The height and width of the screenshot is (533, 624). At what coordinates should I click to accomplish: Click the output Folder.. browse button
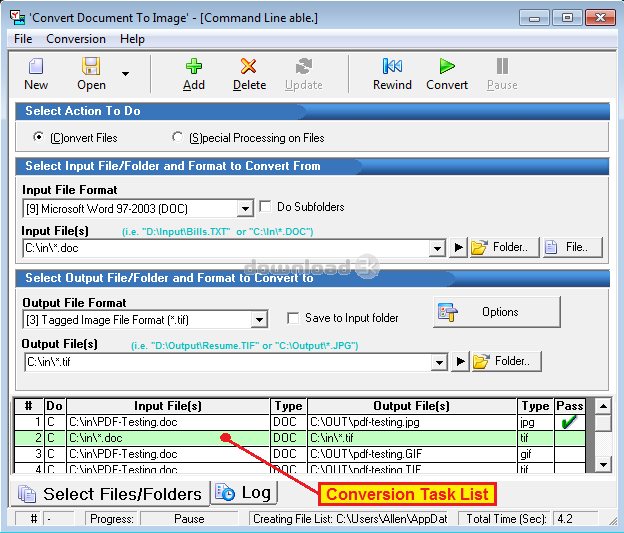point(507,361)
